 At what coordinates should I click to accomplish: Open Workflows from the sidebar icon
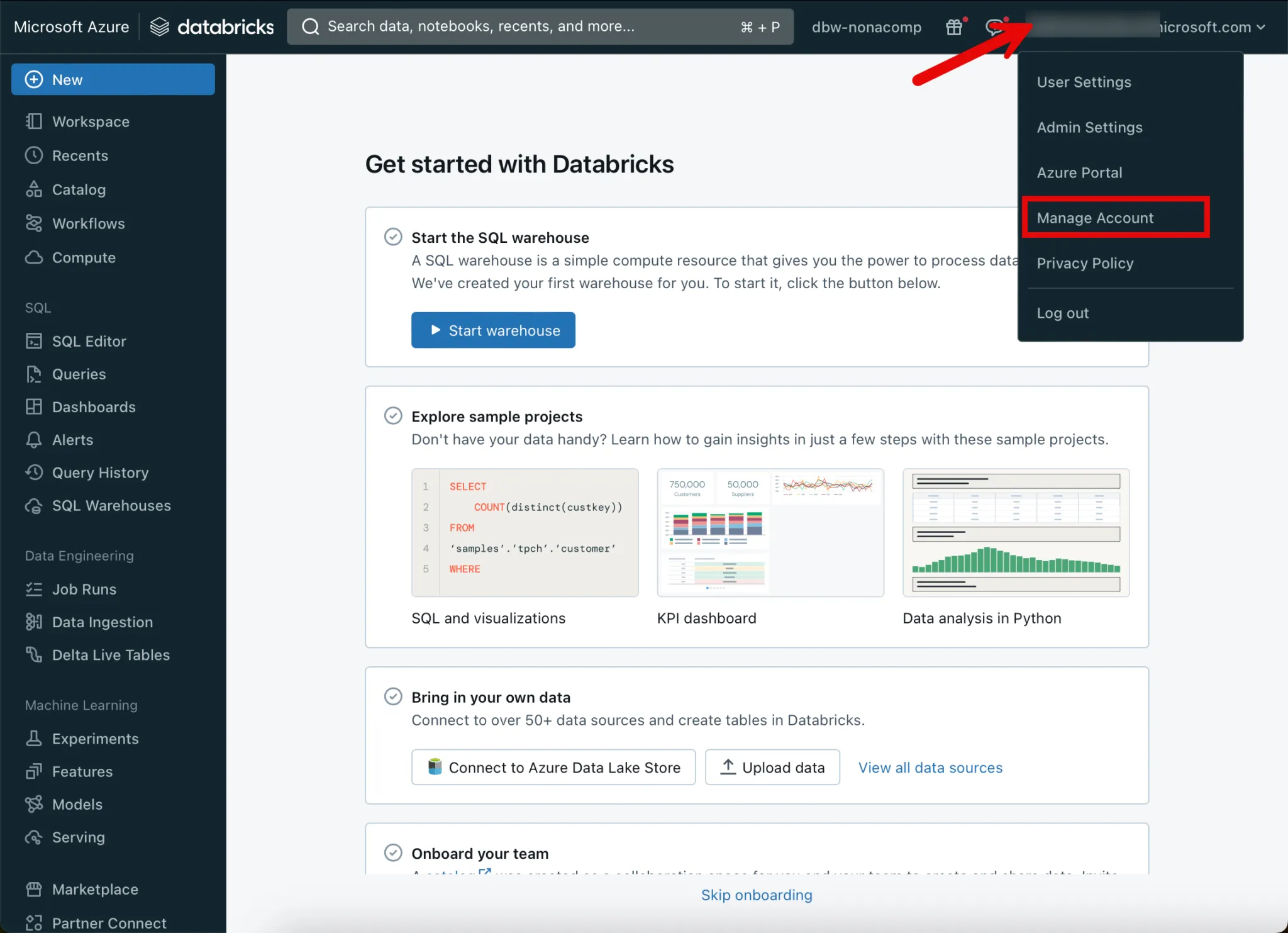pyautogui.click(x=34, y=223)
